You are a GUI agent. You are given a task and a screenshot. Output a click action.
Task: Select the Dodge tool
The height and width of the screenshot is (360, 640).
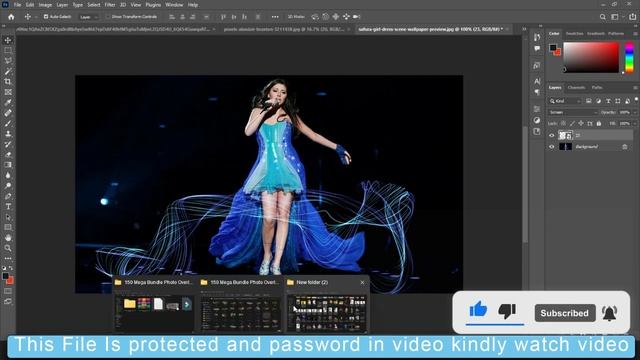8,186
